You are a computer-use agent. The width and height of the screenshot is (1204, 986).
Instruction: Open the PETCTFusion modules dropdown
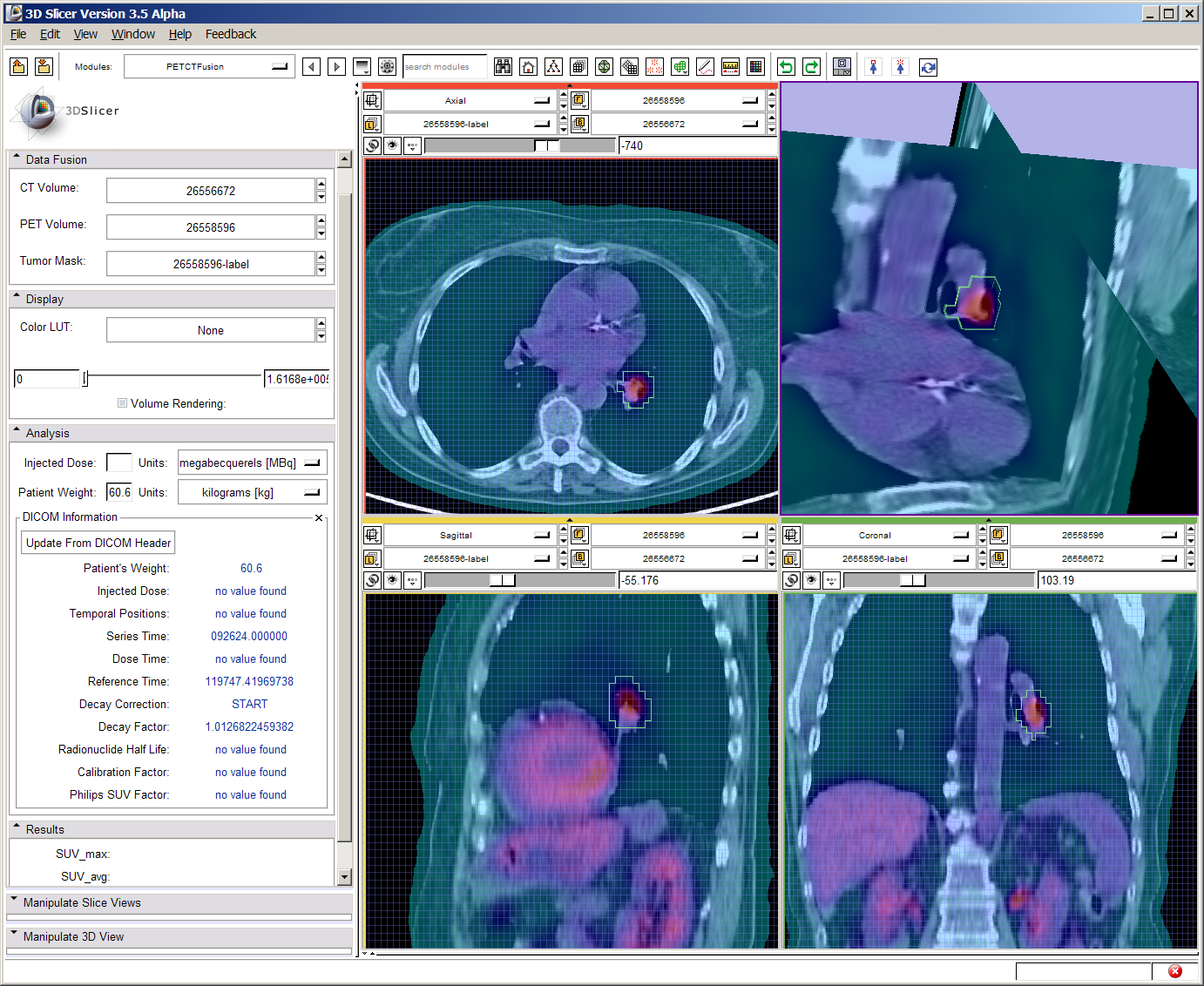tap(207, 67)
